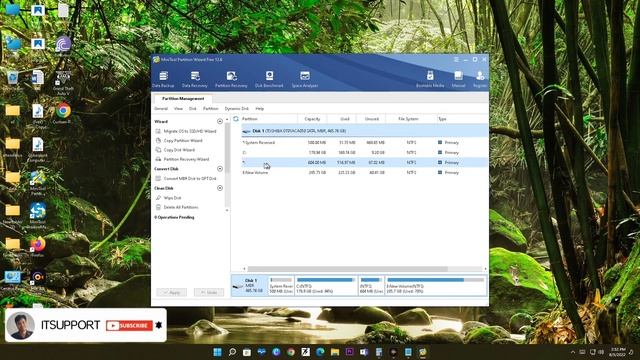Image resolution: width=640 pixels, height=360 pixels.
Task: Click the Subscribe button in the ITSUPPORT banner
Action: click(129, 325)
